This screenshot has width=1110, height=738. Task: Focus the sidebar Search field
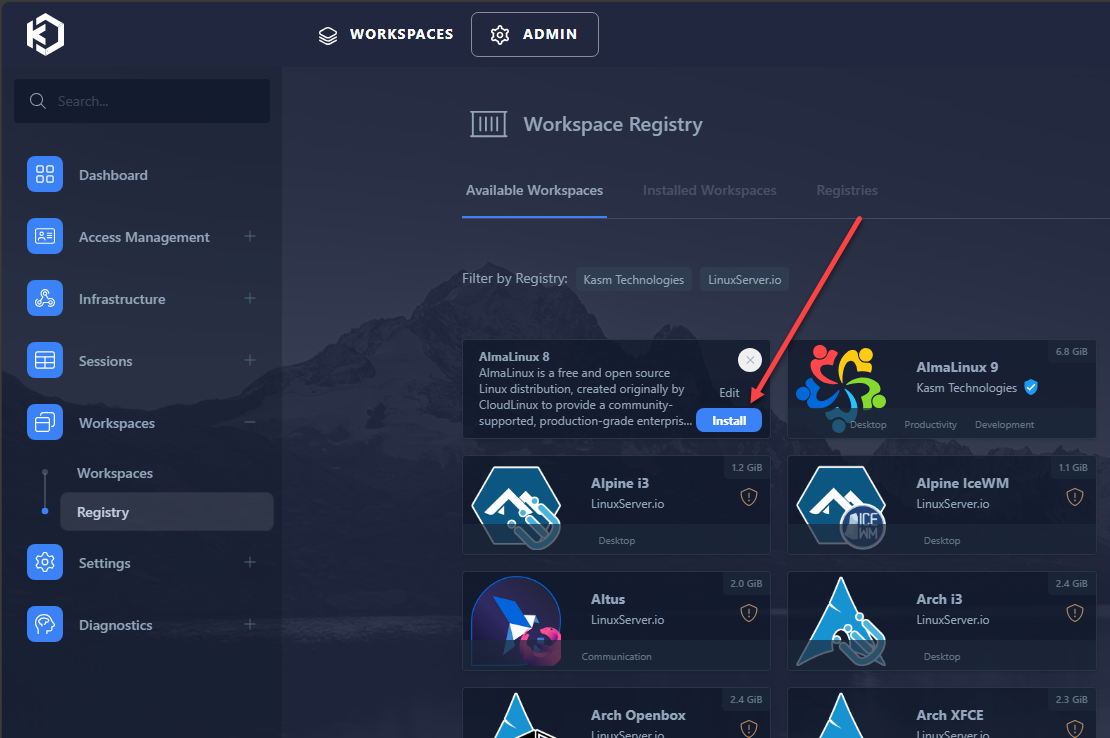click(x=142, y=101)
